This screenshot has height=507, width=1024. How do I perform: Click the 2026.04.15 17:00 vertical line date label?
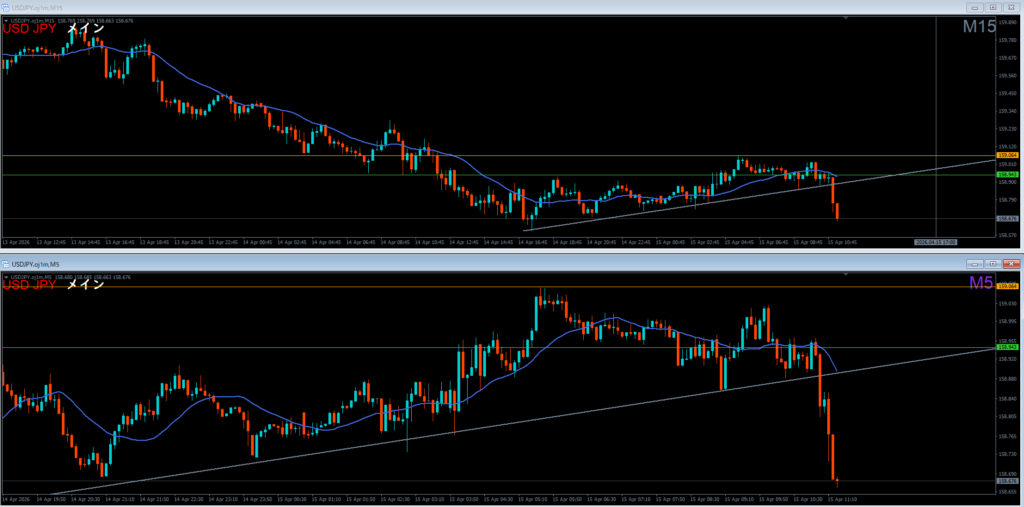click(935, 242)
